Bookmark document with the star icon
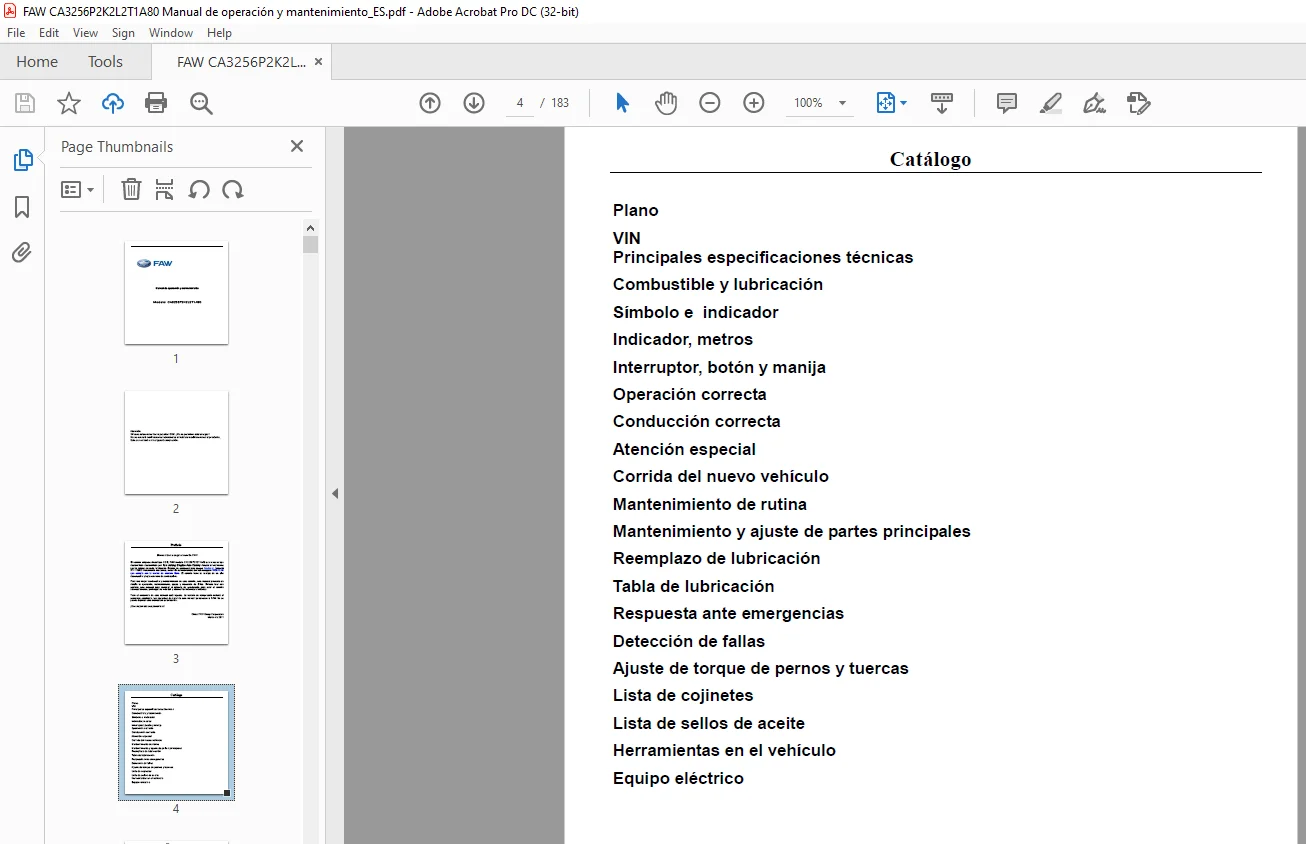 69,103
